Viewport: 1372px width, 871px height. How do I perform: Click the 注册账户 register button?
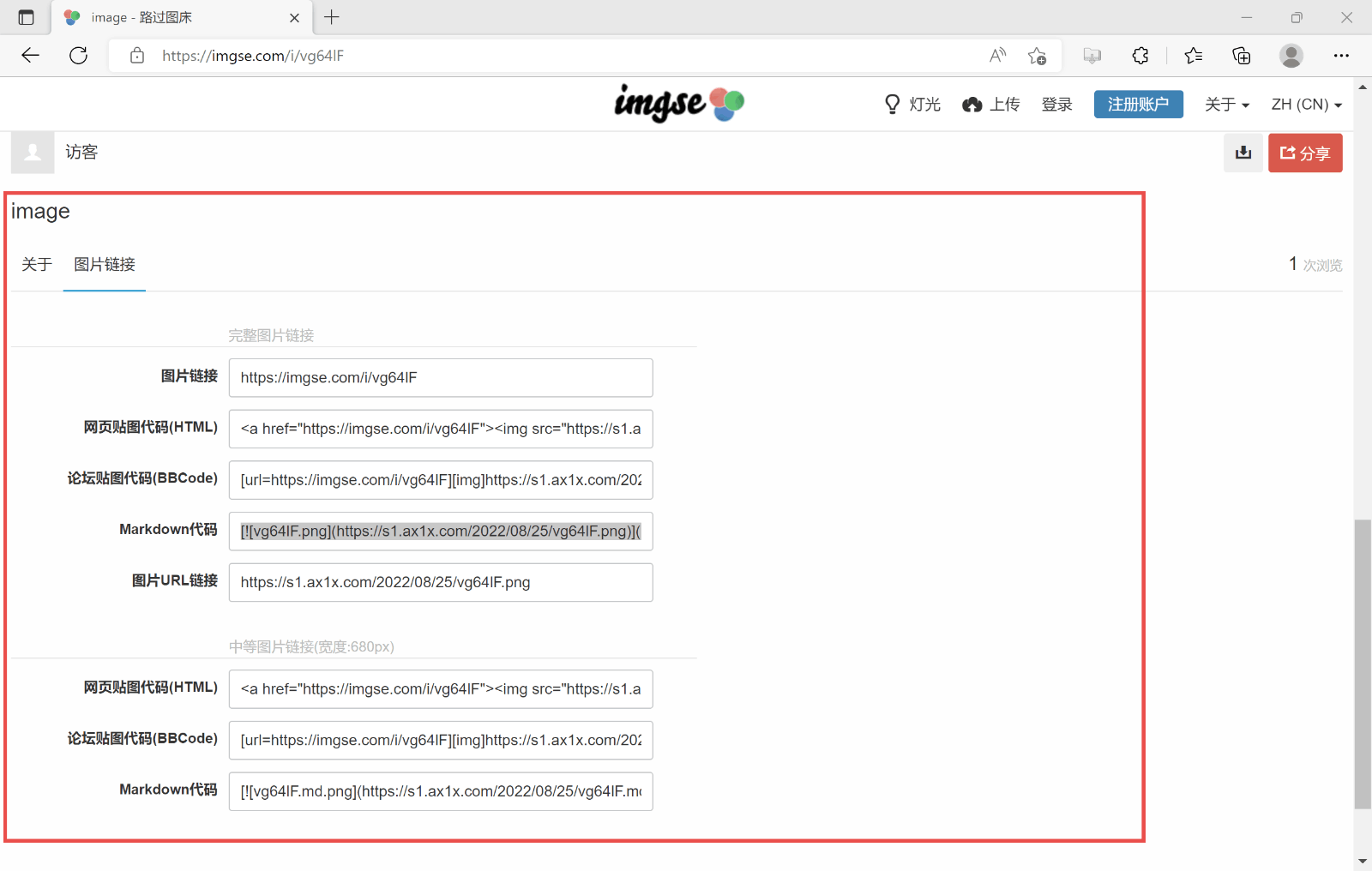pyautogui.click(x=1138, y=105)
